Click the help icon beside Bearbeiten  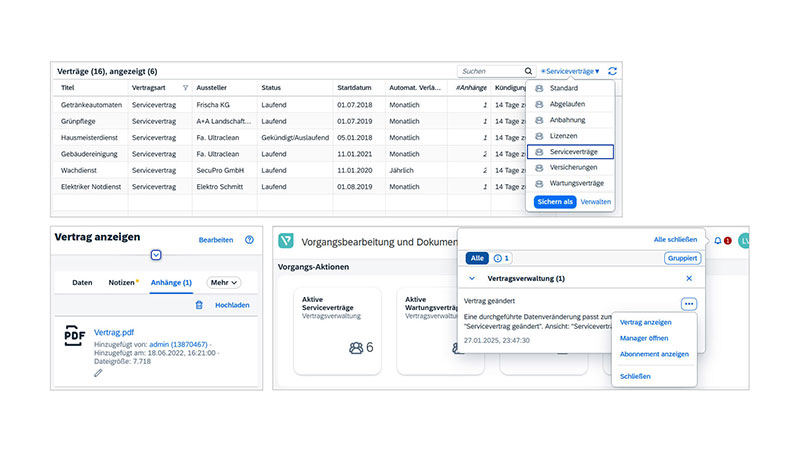pos(249,240)
